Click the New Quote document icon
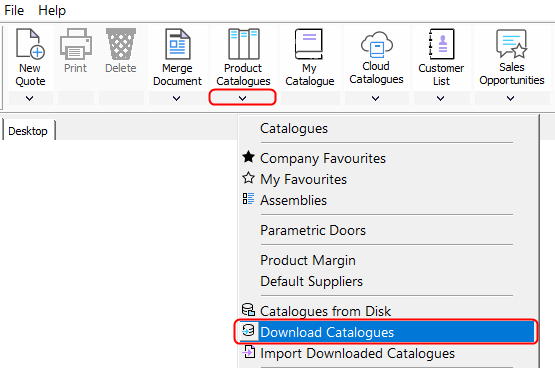This screenshot has height=368, width=555. [x=30, y=44]
